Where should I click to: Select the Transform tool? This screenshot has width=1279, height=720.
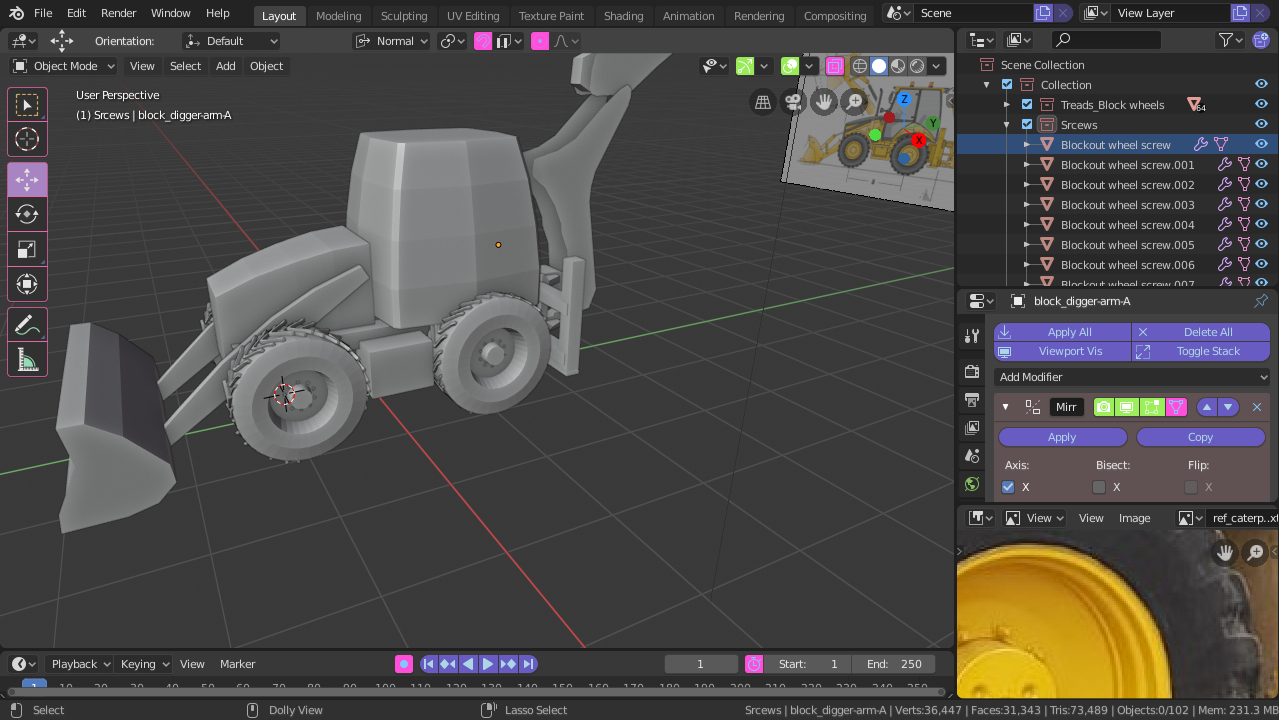tap(27, 284)
